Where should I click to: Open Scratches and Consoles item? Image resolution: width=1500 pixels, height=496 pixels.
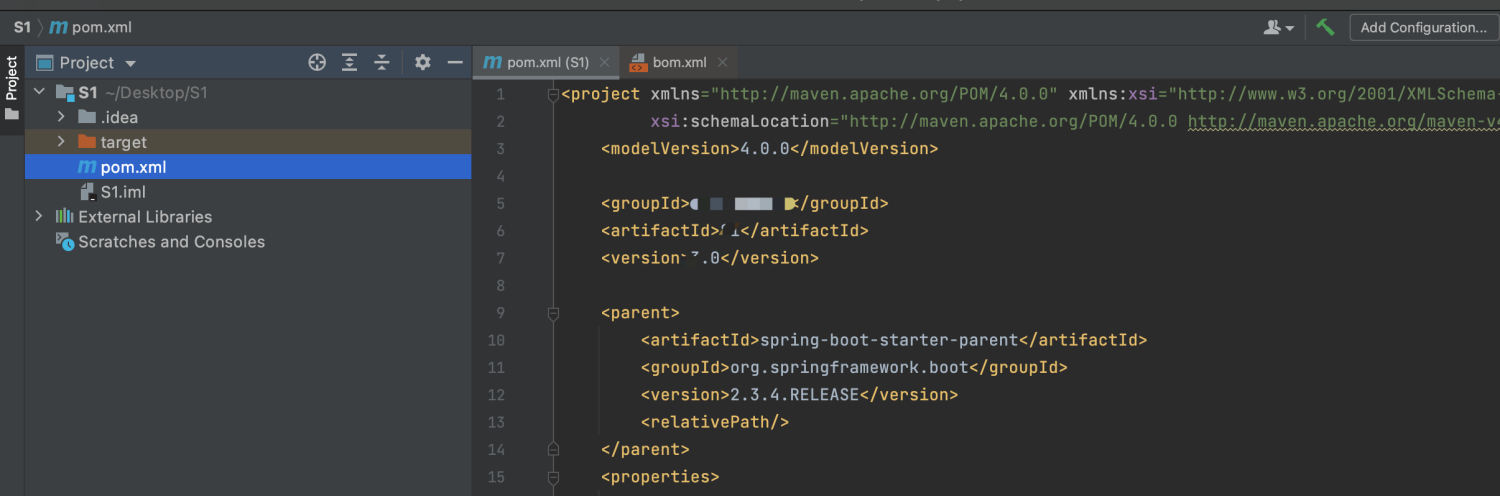point(171,242)
